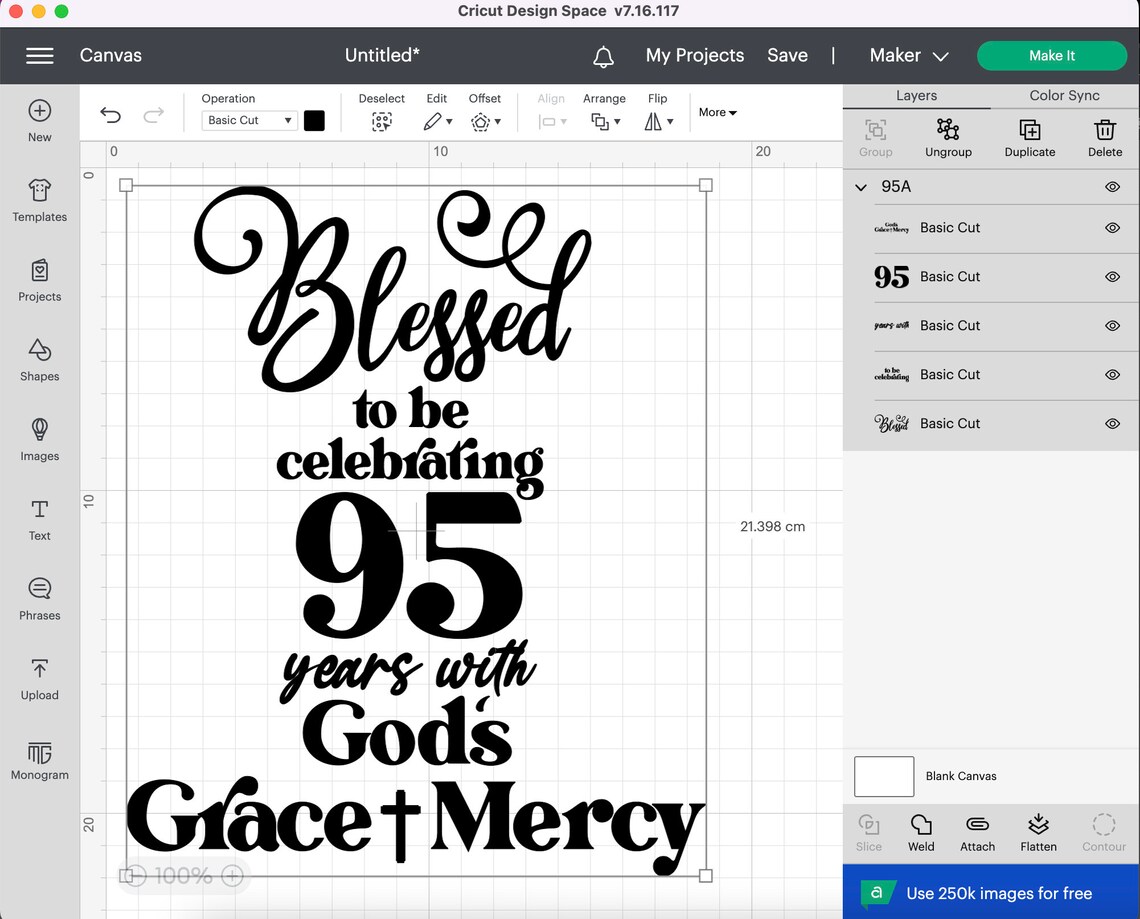The image size is (1140, 919).
Task: Toggle visibility of the Blessed layer
Action: tap(1112, 423)
